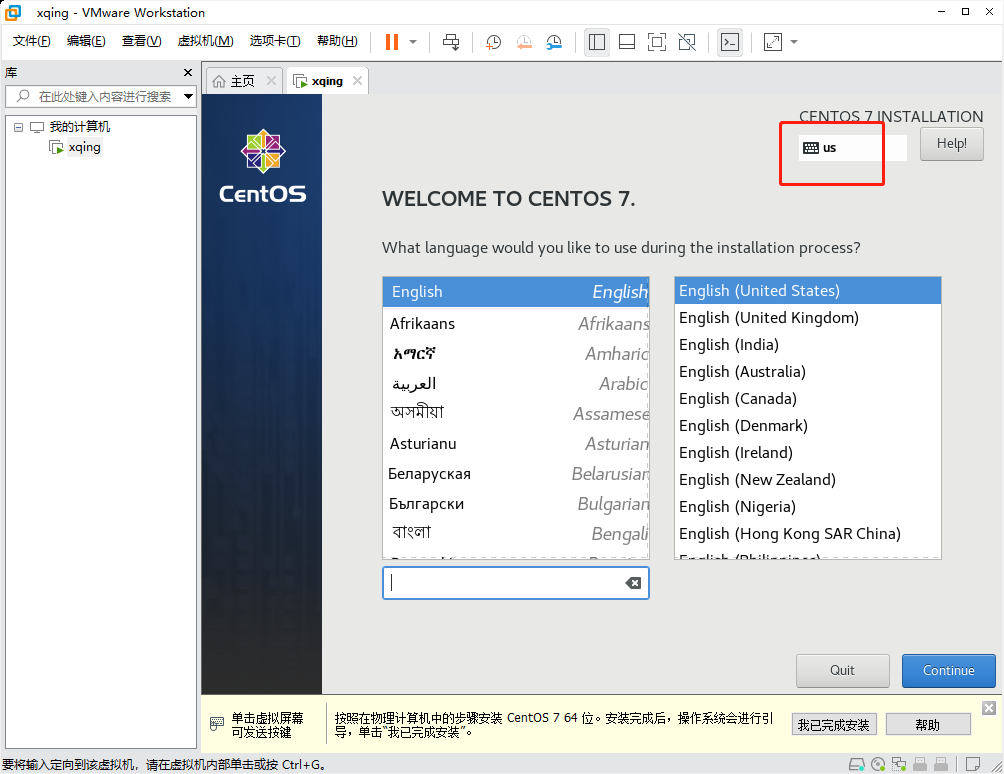This screenshot has width=1004, height=774.
Task: Close the 主页 tab
Action: pyautogui.click(x=271, y=81)
